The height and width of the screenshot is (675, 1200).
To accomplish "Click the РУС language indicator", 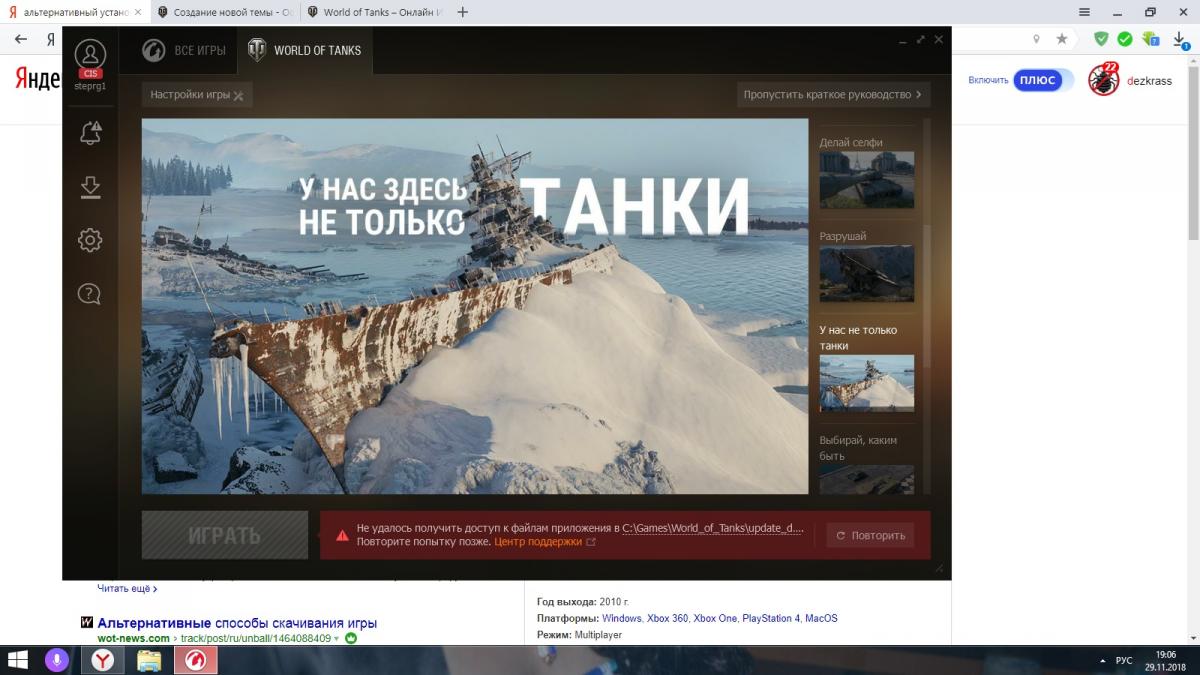I will click(1124, 660).
